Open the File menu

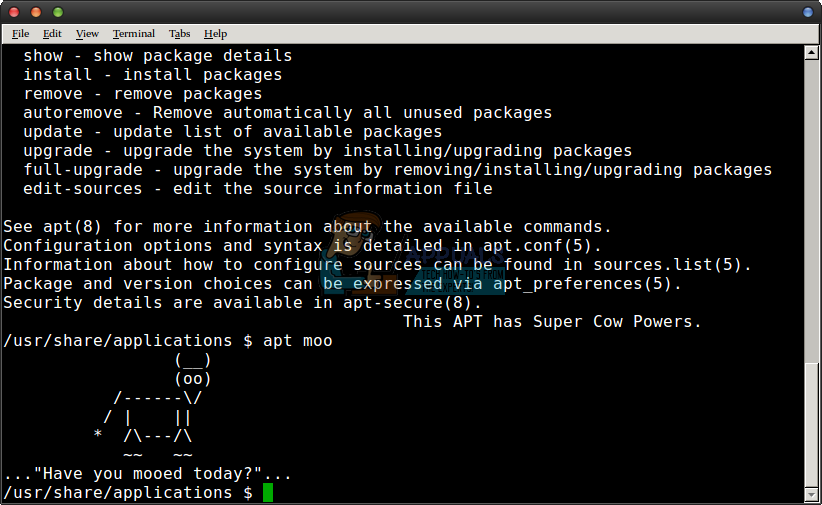click(20, 34)
